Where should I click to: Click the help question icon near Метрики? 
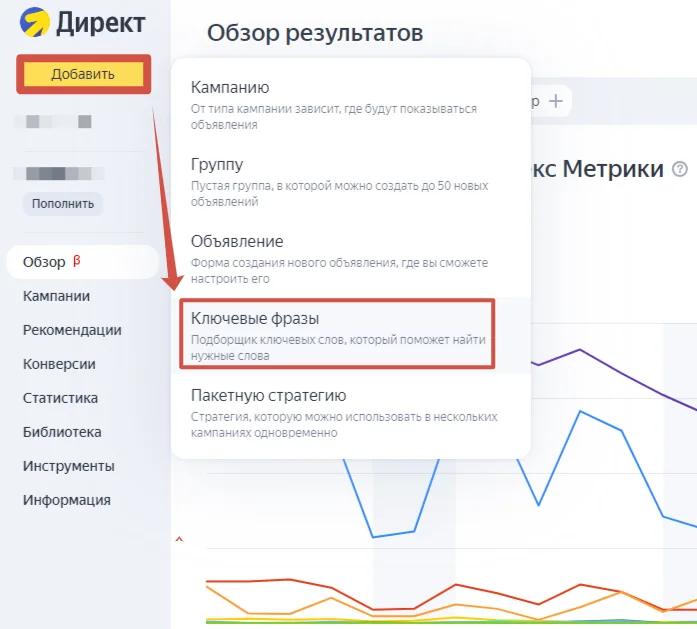[680, 169]
